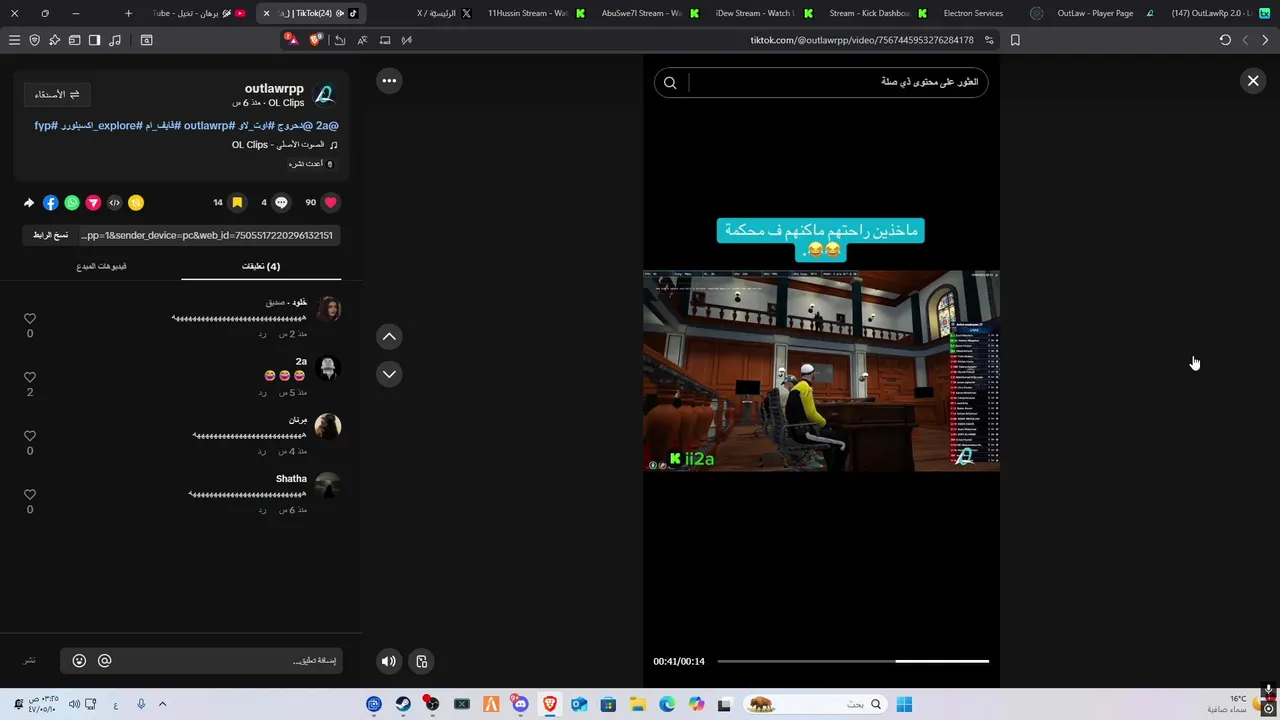Open Windows Start menu

[904, 704]
